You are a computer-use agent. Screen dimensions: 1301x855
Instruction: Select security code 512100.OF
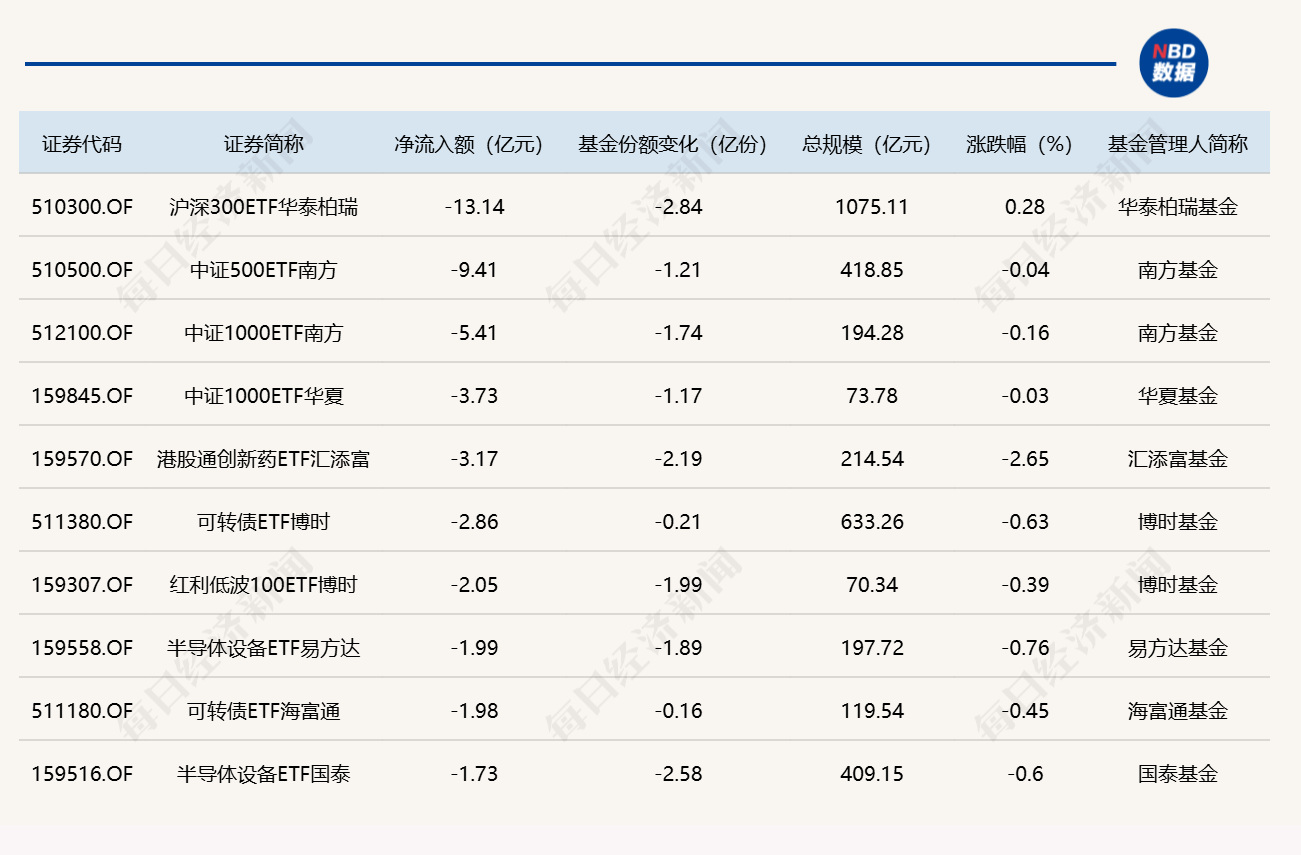[x=82, y=333]
